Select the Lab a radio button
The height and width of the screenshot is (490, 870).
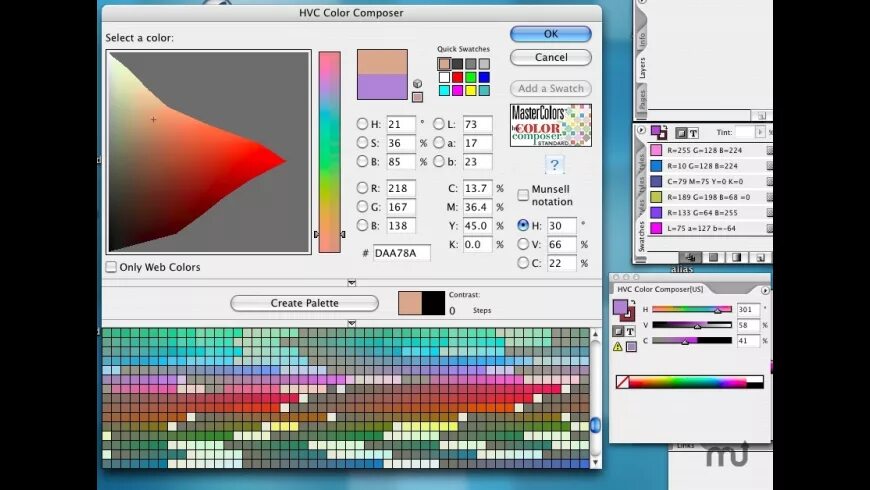coord(439,143)
